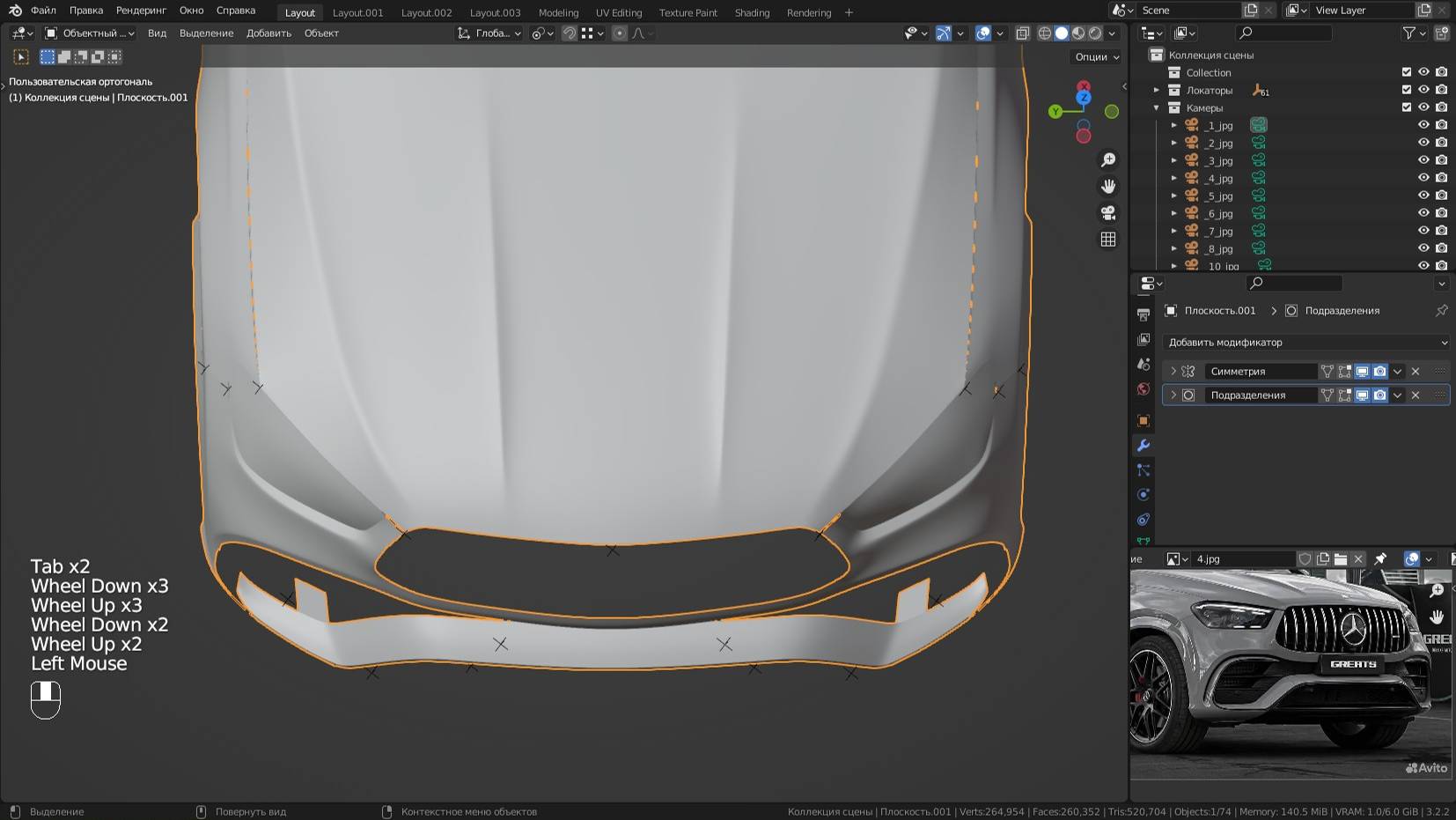The height and width of the screenshot is (820, 1456).
Task: Open Добавить модификатор dropdown
Action: point(1305,343)
